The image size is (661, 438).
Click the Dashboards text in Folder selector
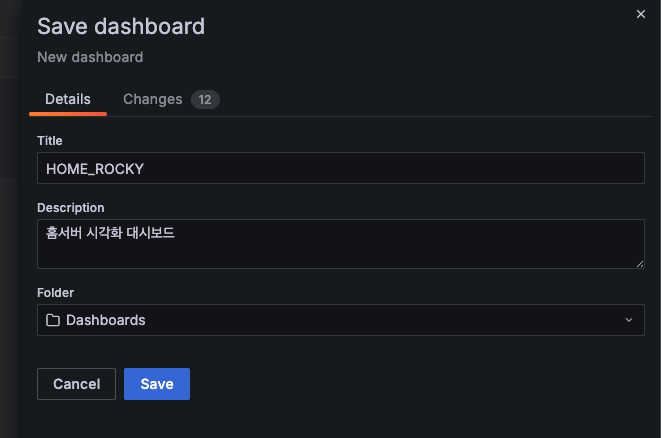tap(106, 320)
